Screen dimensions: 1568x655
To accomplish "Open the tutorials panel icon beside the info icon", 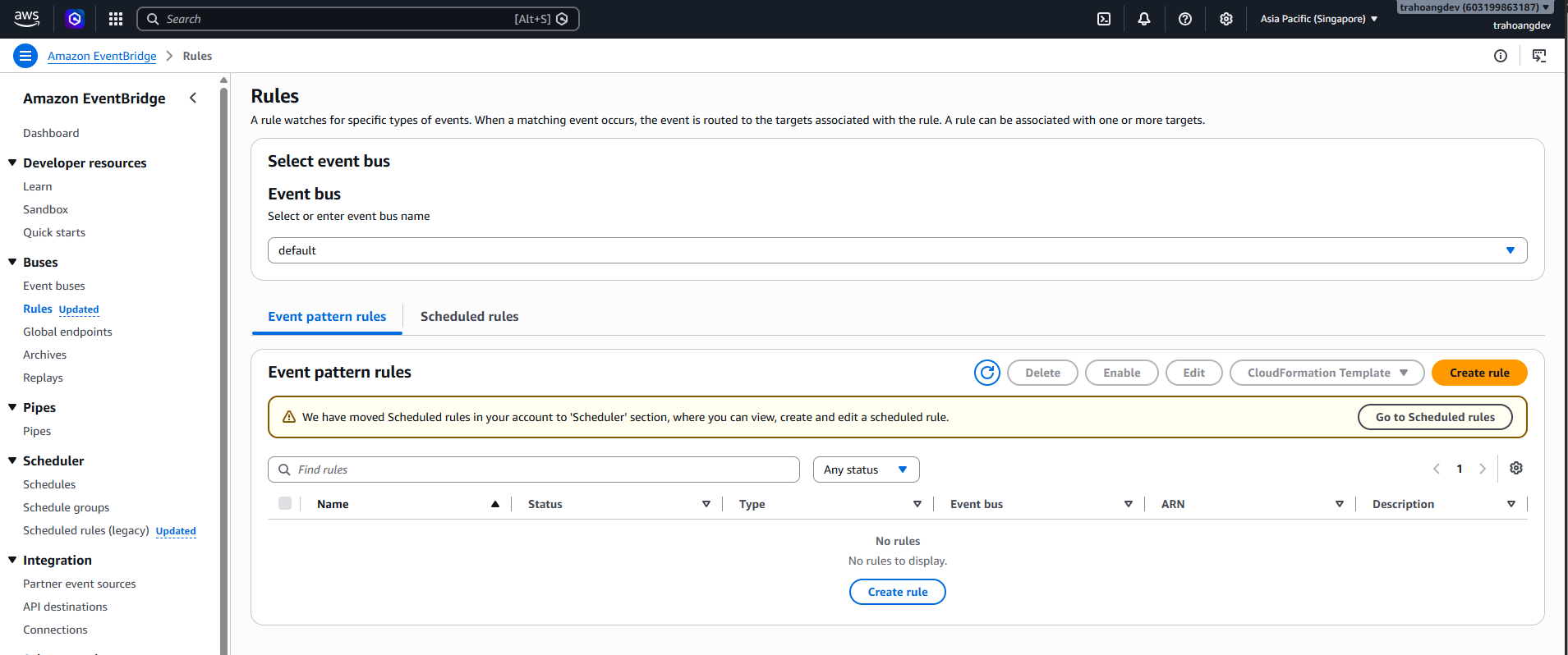I will point(1539,56).
